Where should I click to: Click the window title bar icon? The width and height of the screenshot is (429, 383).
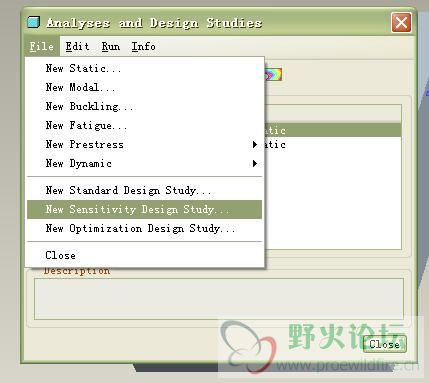33,22
